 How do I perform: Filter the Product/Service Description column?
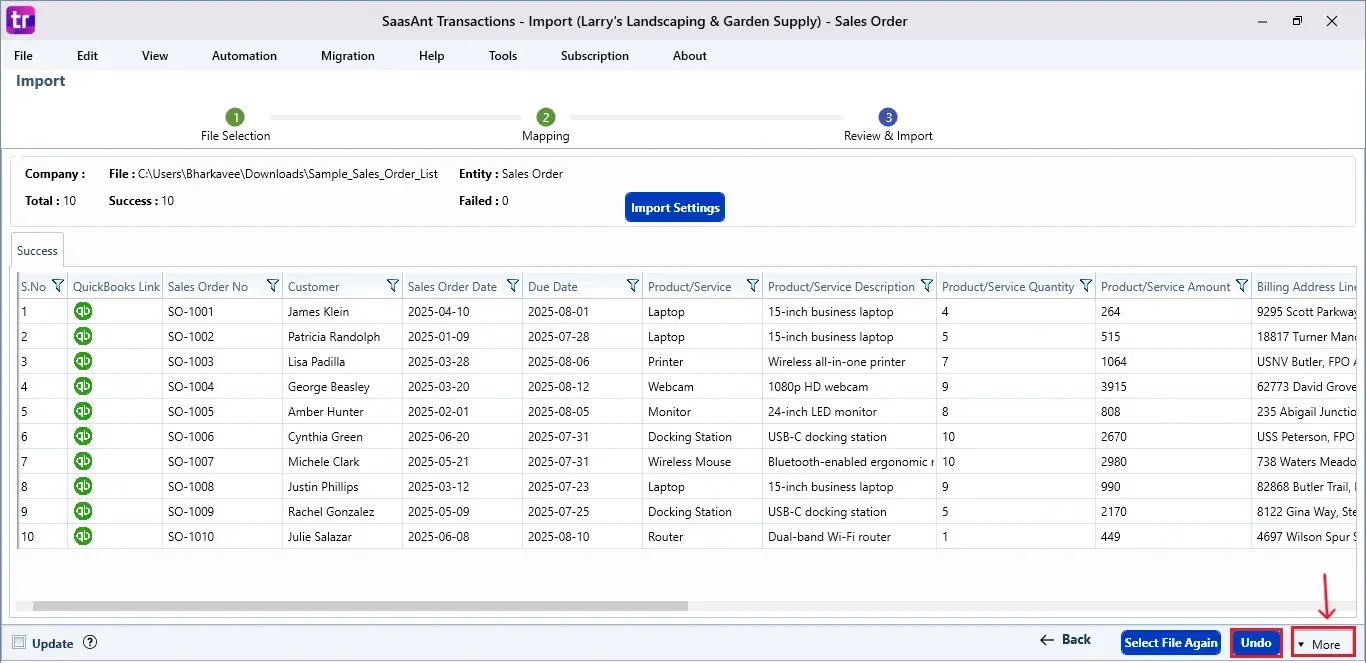pyautogui.click(x=926, y=286)
